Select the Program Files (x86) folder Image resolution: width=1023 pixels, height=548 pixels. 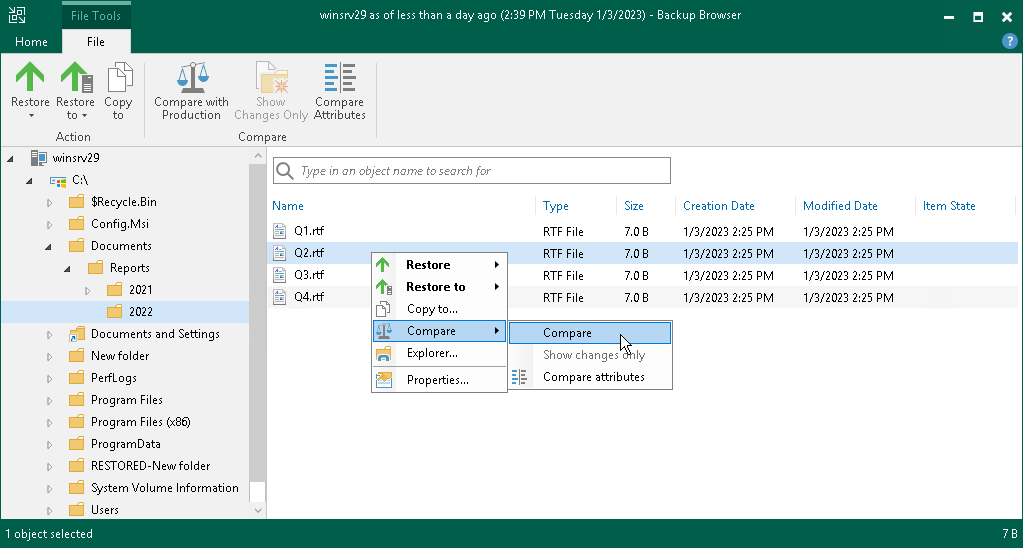141,421
